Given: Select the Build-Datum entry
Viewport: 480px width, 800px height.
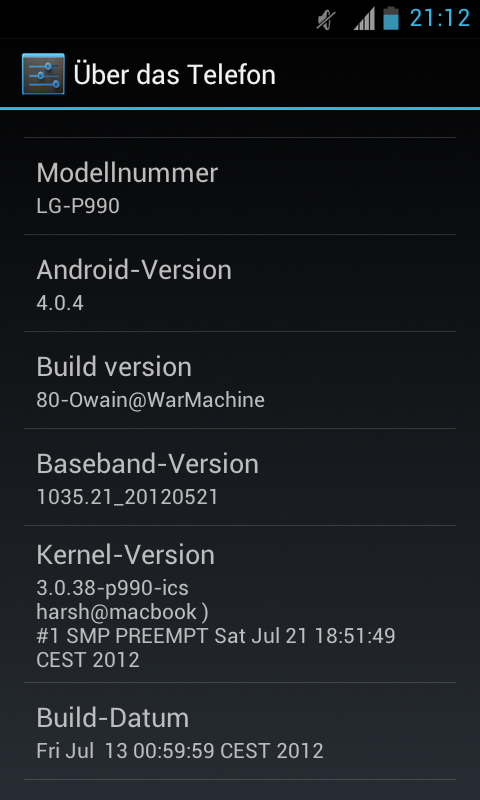Looking at the screenshot, I should tap(240, 731).
